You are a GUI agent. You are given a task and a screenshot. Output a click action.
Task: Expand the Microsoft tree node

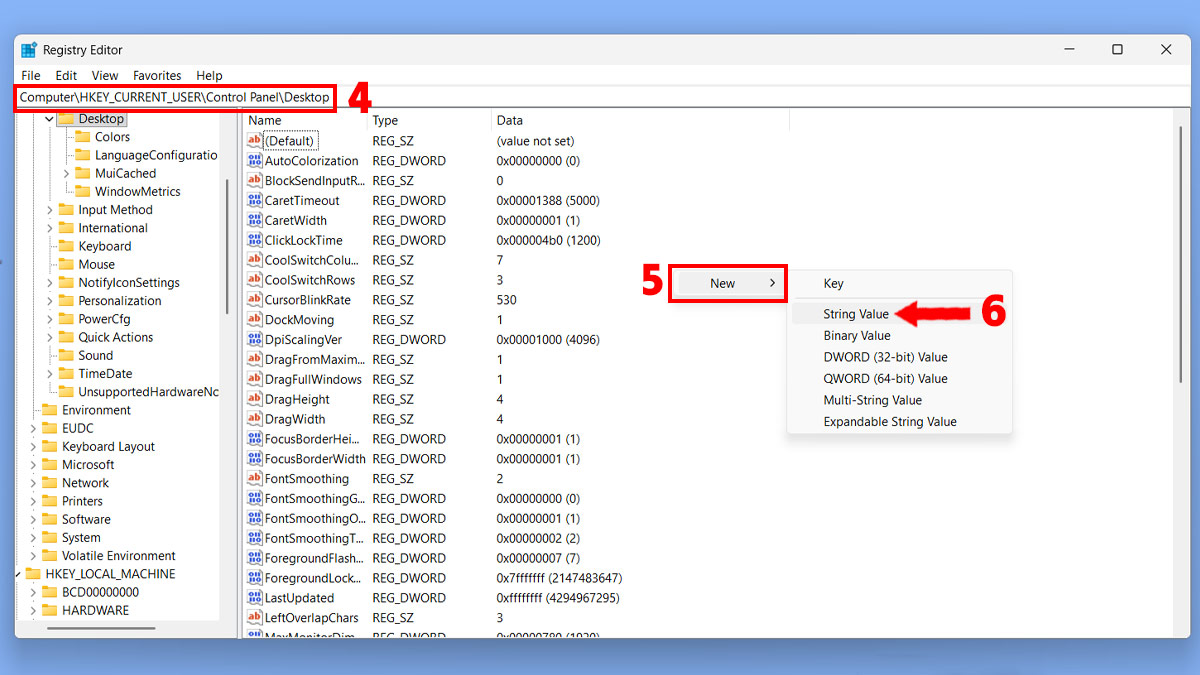click(x=33, y=465)
